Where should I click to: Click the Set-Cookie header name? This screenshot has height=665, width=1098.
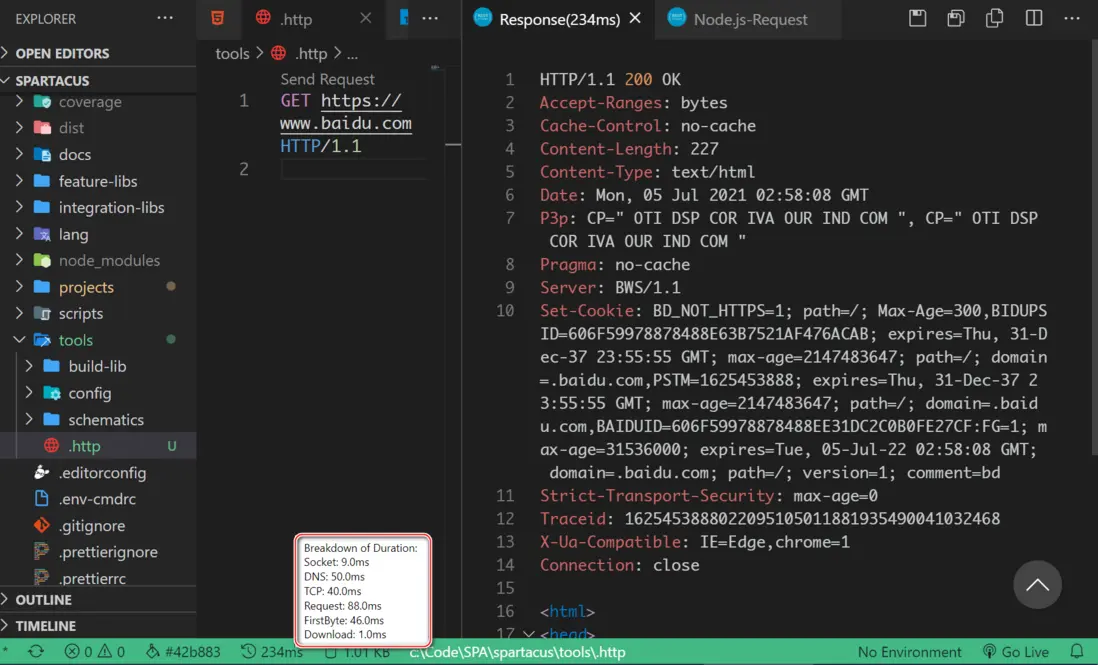pyautogui.click(x=586, y=310)
